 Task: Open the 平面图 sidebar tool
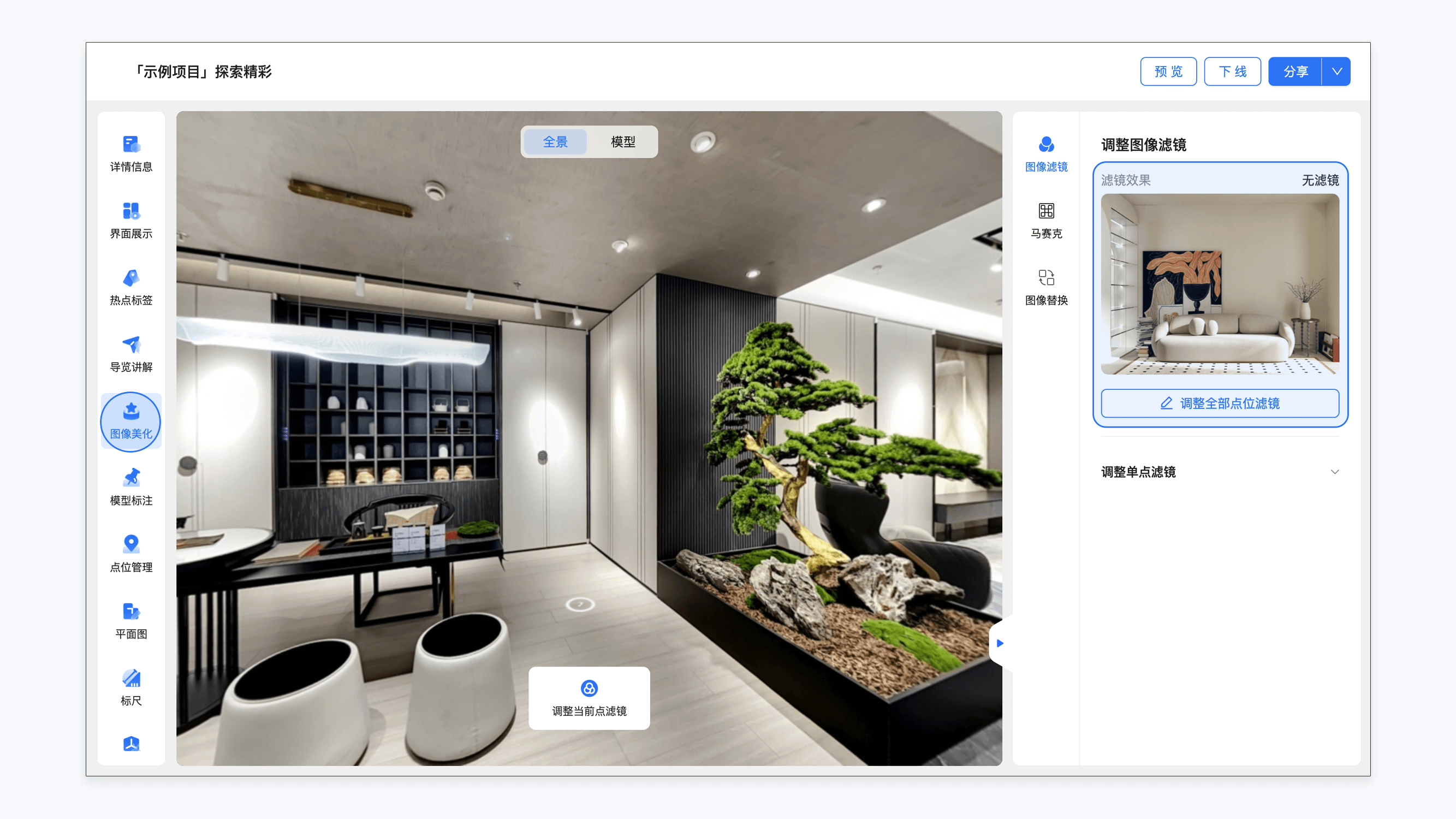[131, 621]
